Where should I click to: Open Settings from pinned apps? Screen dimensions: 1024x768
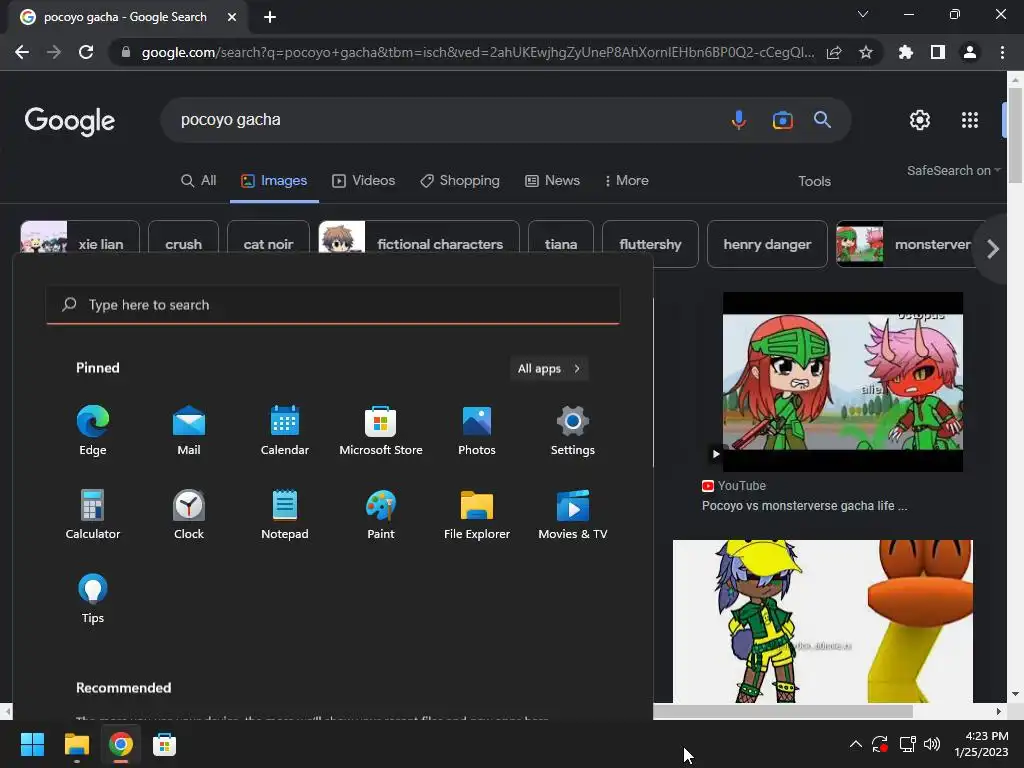click(573, 430)
